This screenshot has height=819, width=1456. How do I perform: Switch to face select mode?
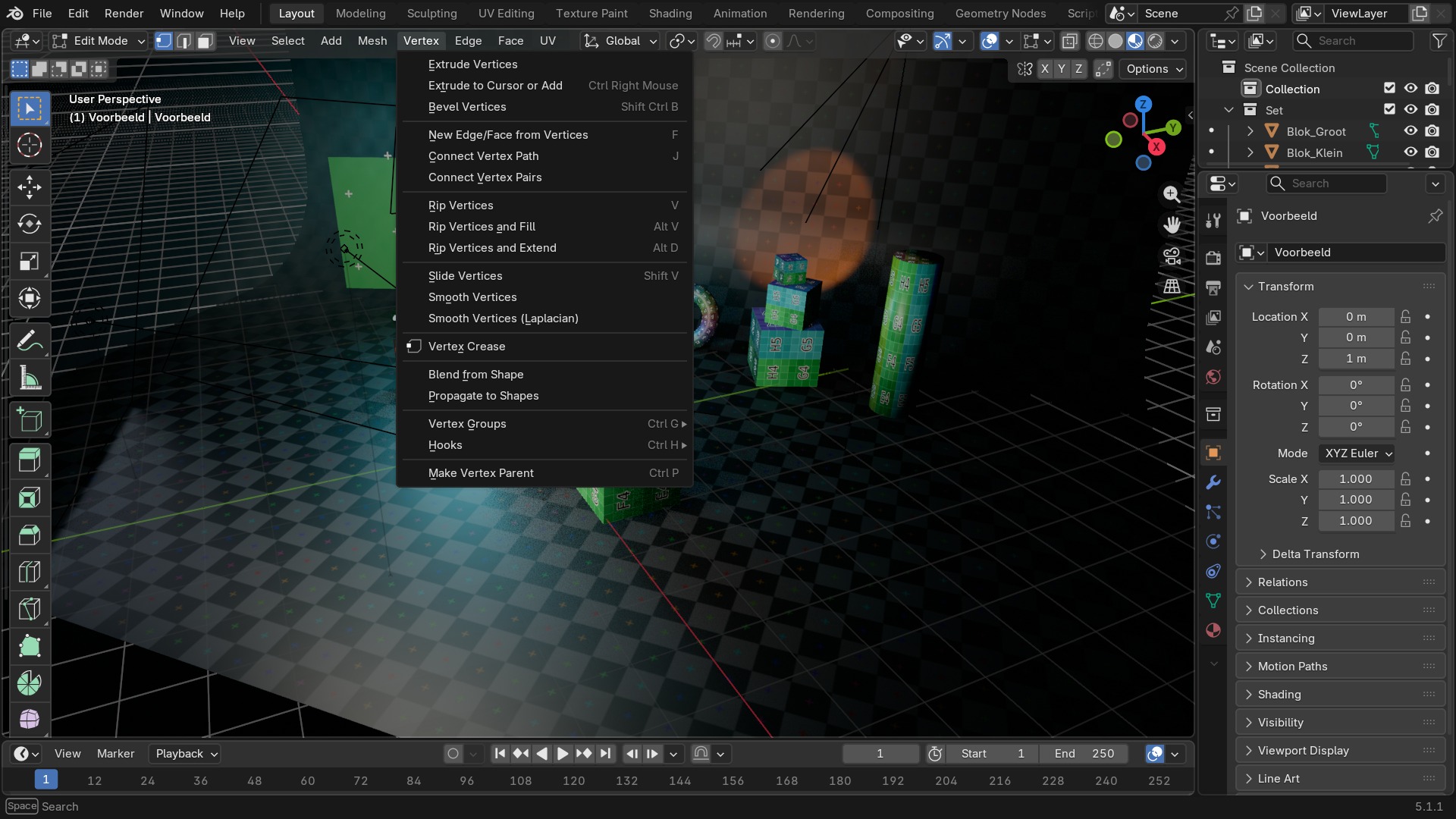point(205,41)
